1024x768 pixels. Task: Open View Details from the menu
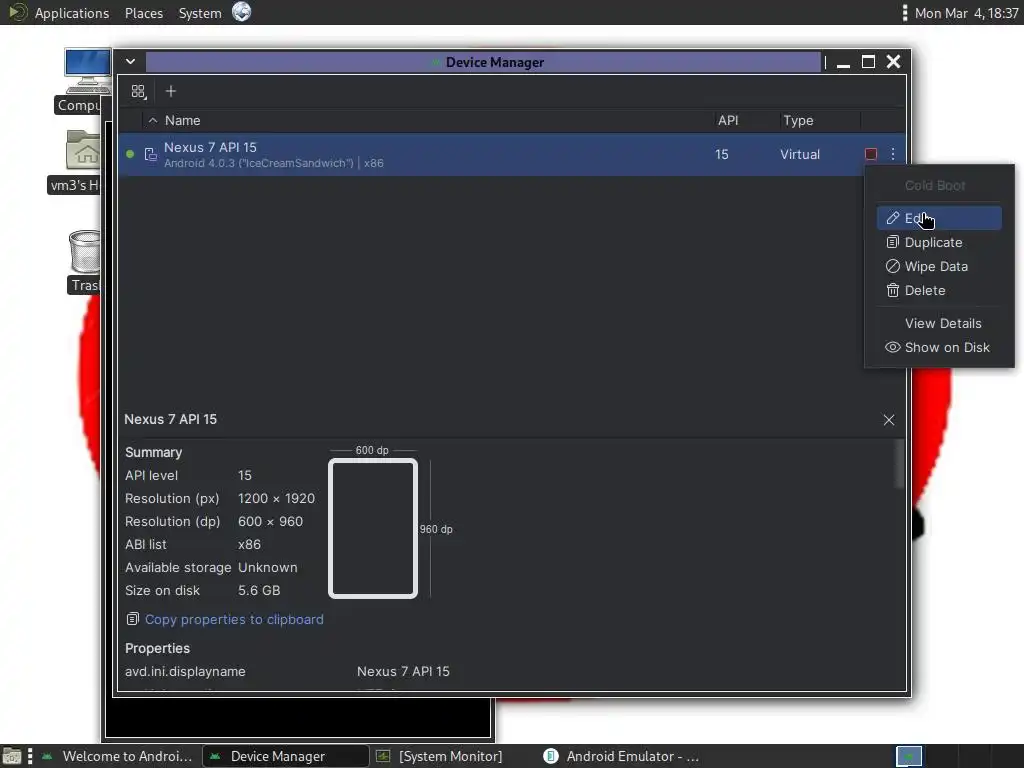[938, 323]
